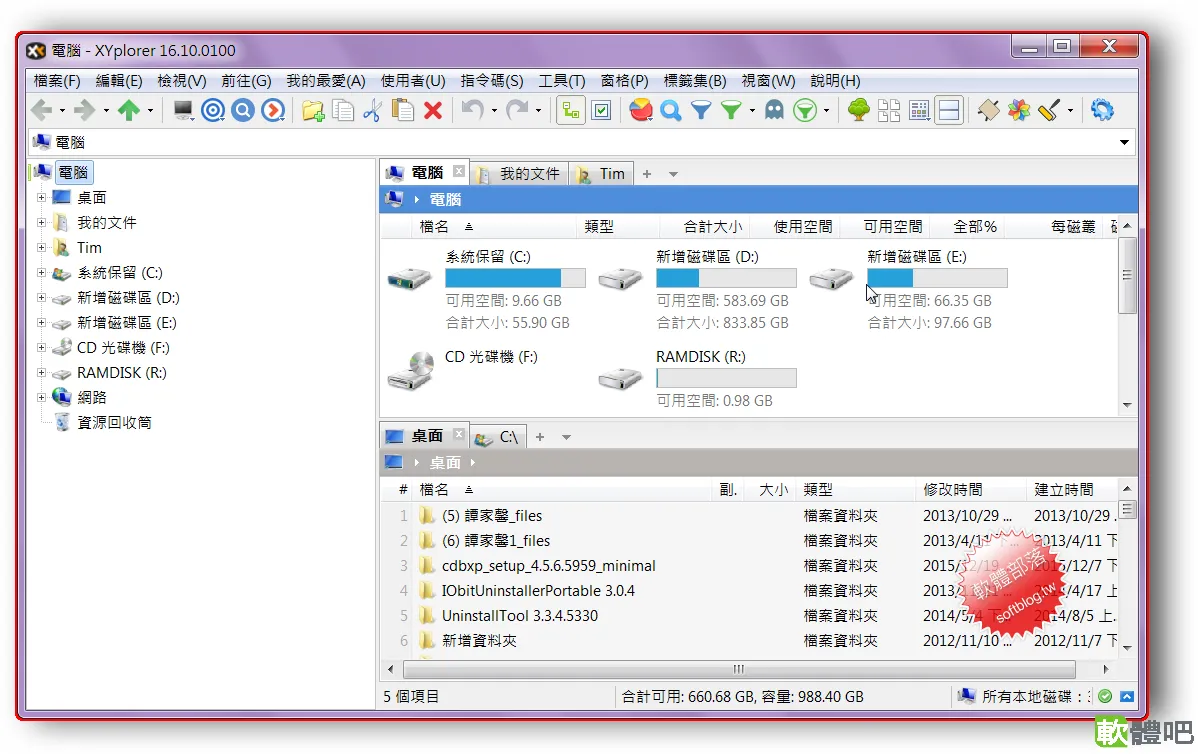Open the address bar dropdown arrow
Image resolution: width=1198 pixels, height=754 pixels.
[x=1125, y=142]
